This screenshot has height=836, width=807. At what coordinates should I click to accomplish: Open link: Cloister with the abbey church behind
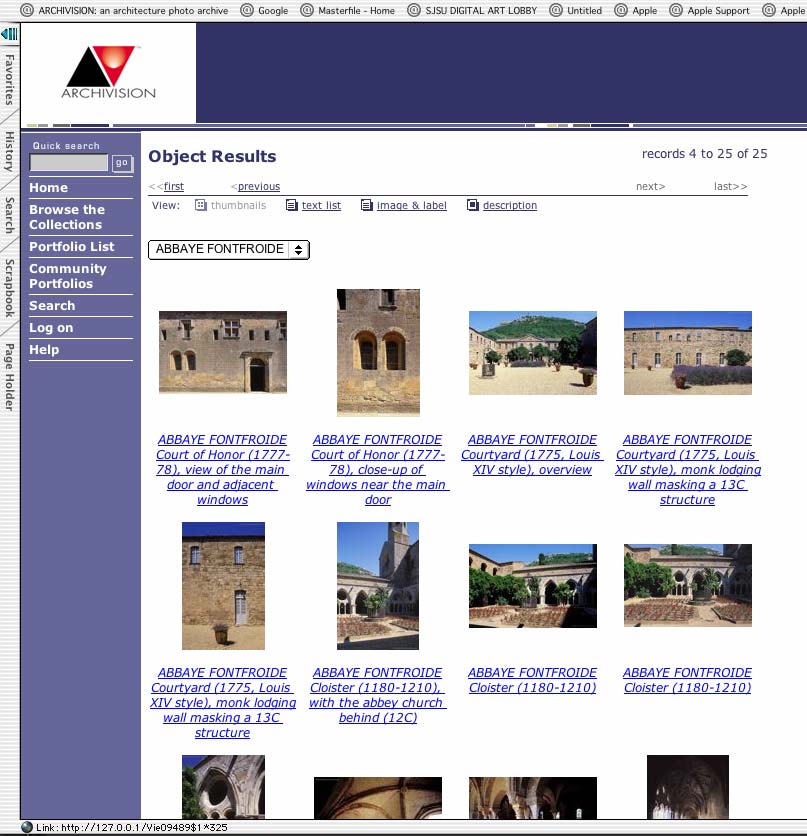coord(377,695)
